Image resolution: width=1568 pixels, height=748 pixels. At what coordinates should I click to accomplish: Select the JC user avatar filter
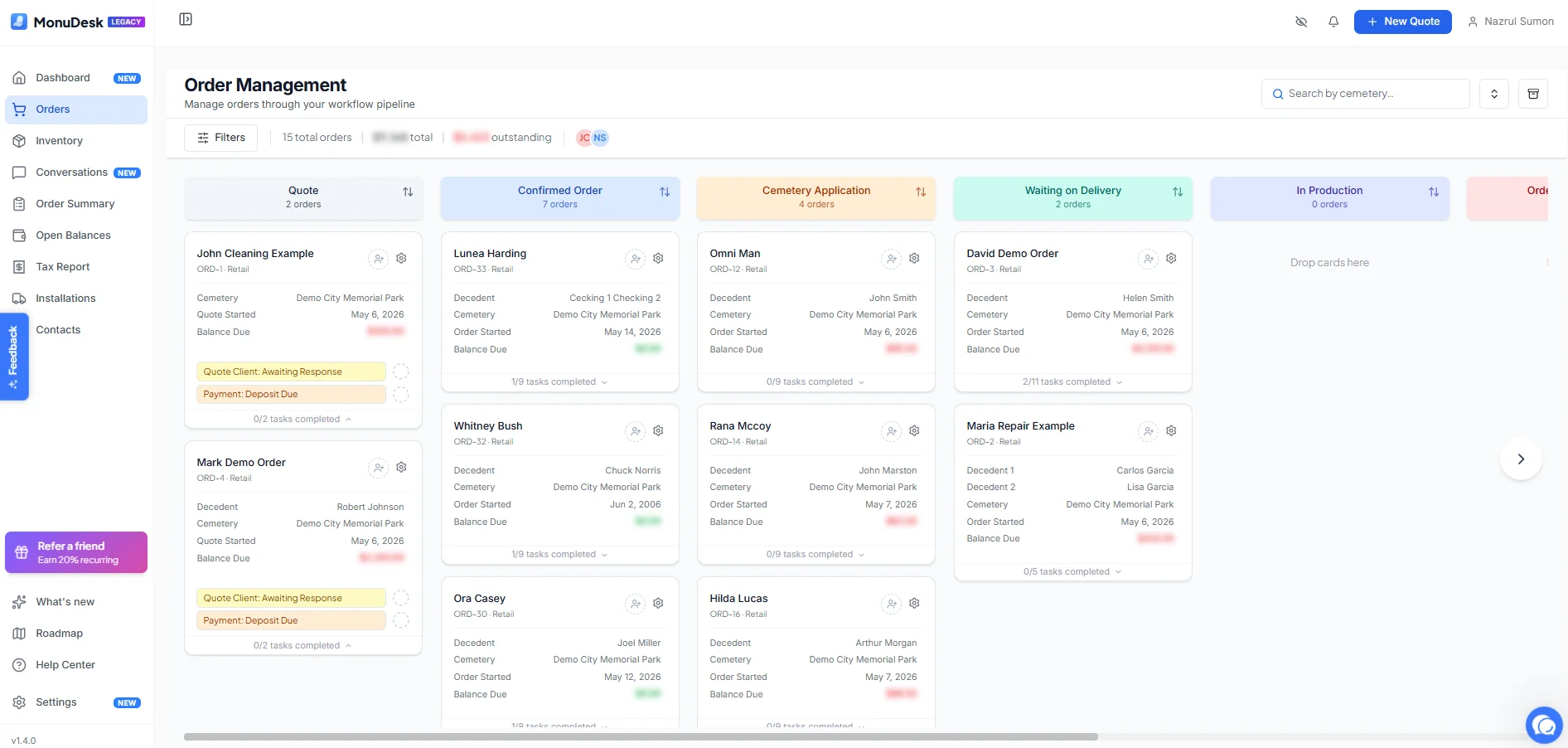click(x=583, y=138)
